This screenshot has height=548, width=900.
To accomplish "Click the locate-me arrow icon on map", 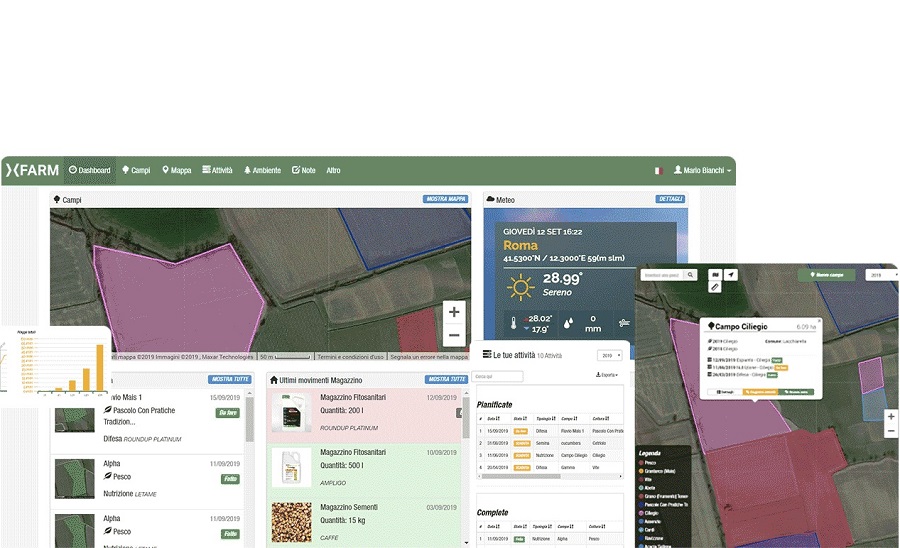I will click(730, 274).
